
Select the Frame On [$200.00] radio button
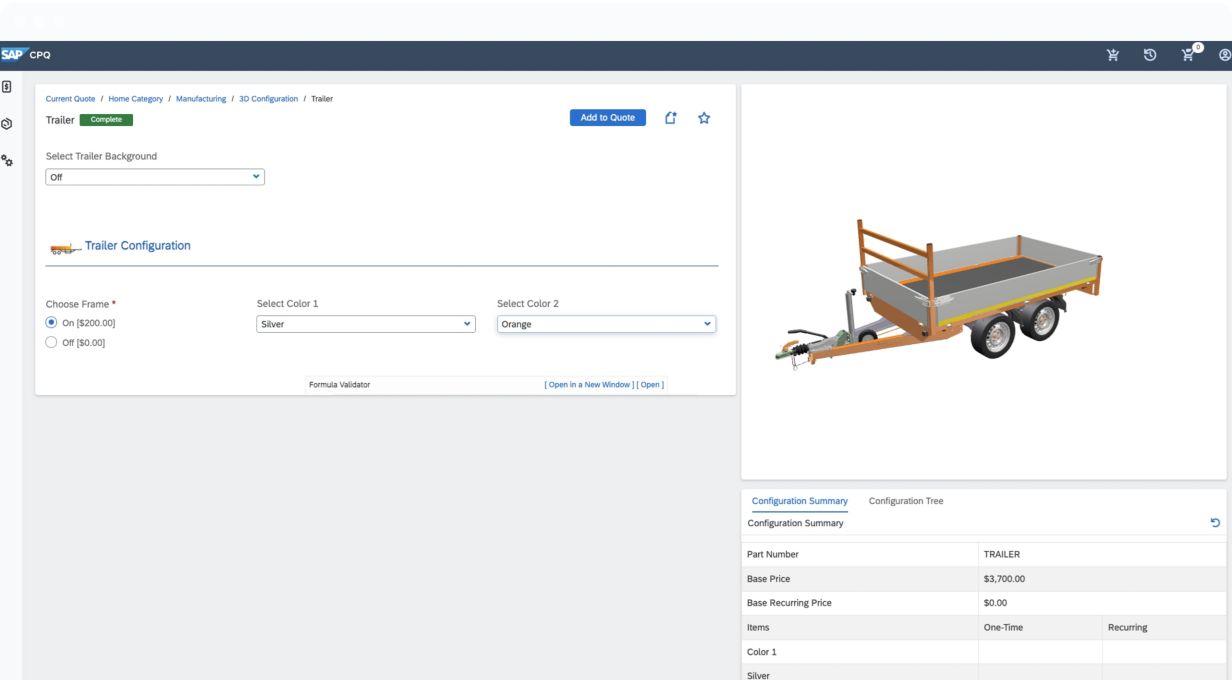click(52, 323)
